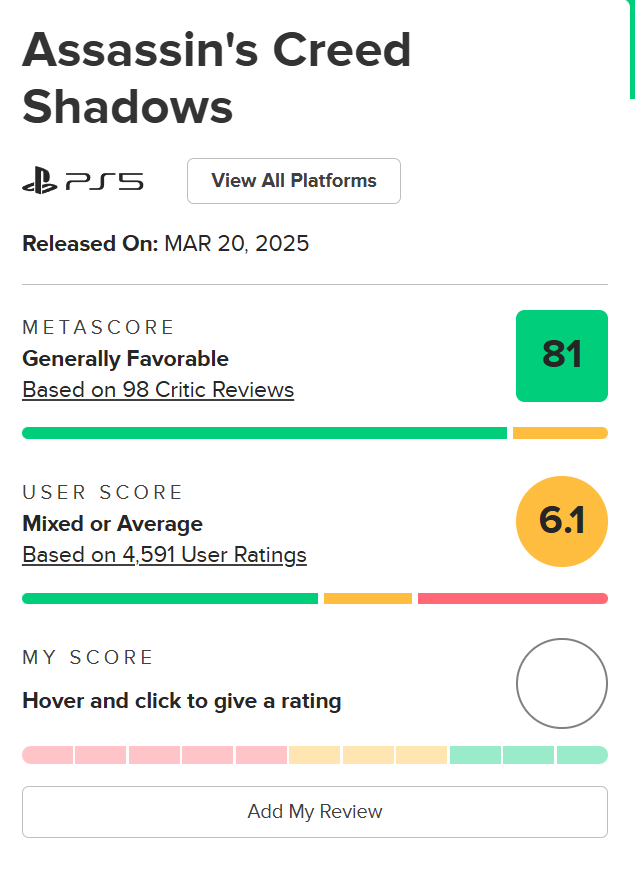
Task: Select the first red rating segment in My Score
Action: pyautogui.click(x=47, y=755)
